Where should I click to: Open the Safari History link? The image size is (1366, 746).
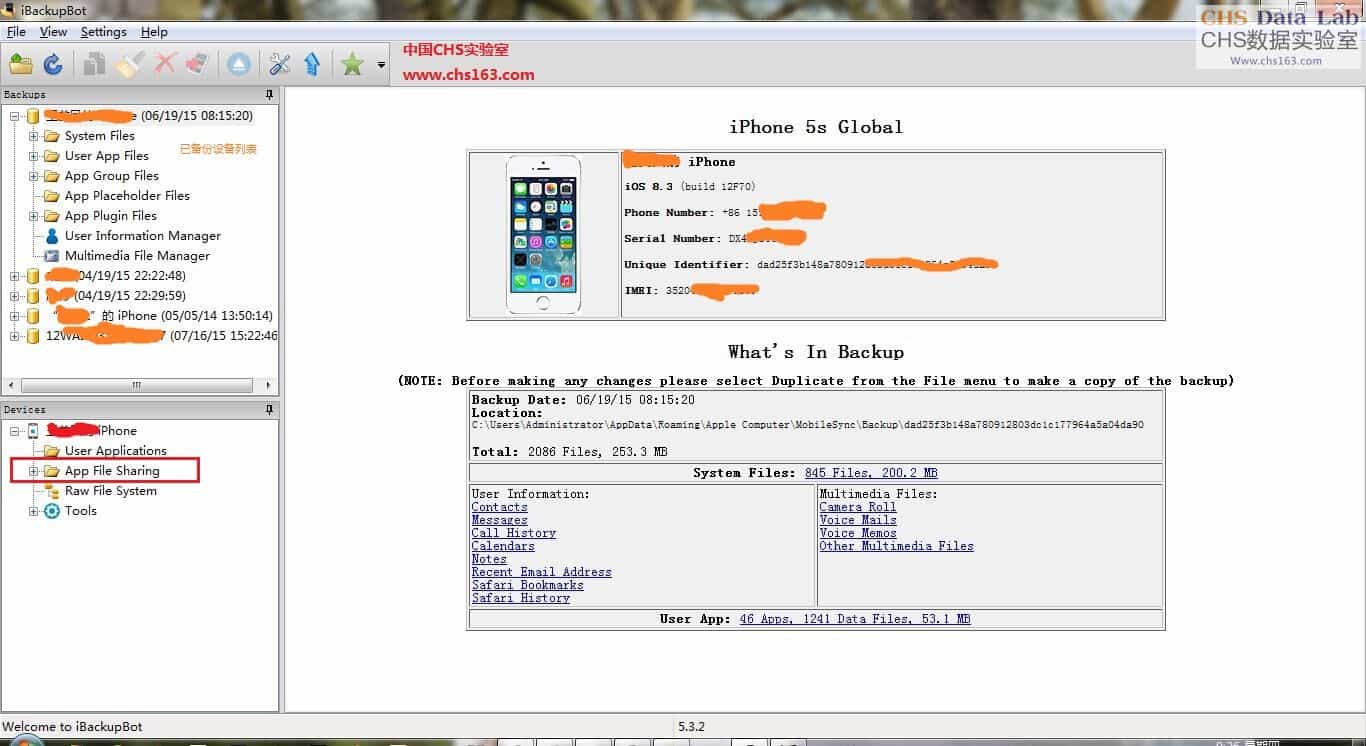(x=521, y=598)
